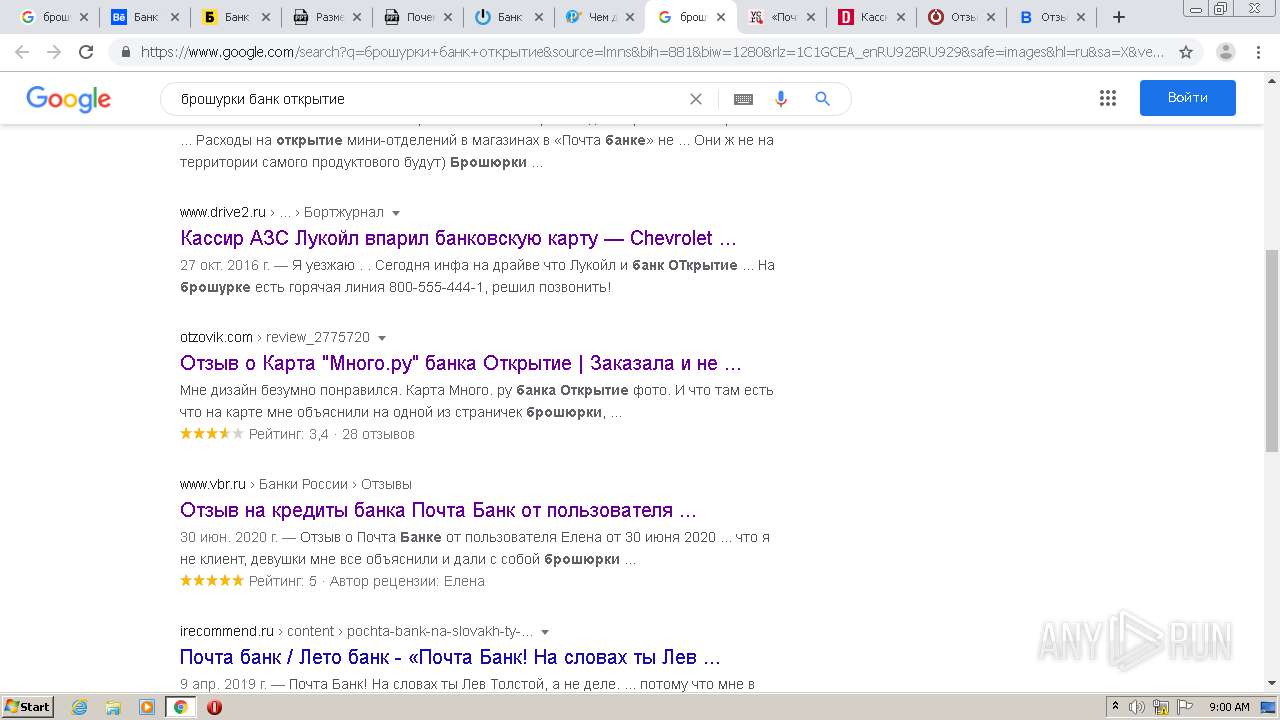Open the Chrome profile avatar
Viewport: 1280px width, 720px height.
(1225, 52)
